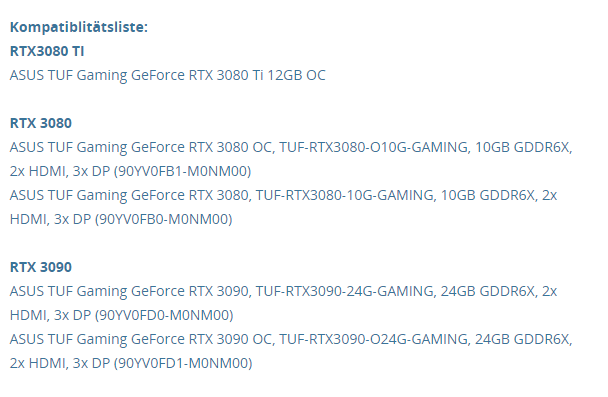
Task: Click the Kompatiblitätsliste heading
Action: pyautogui.click(x=79, y=27)
